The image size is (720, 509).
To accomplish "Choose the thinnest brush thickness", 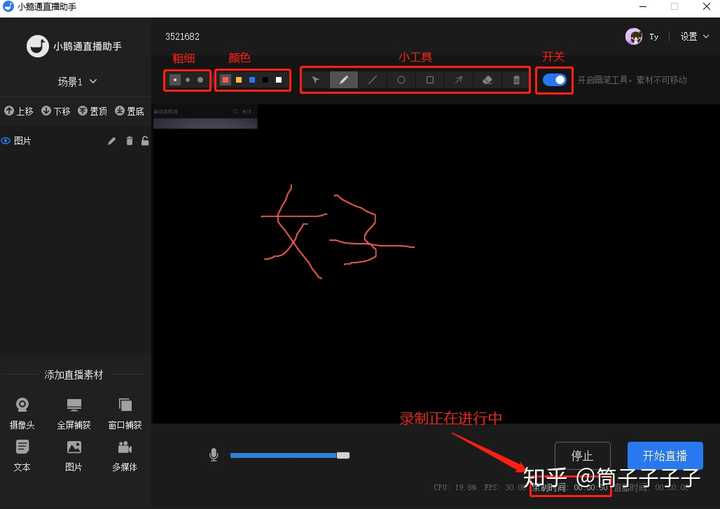I will (175, 80).
